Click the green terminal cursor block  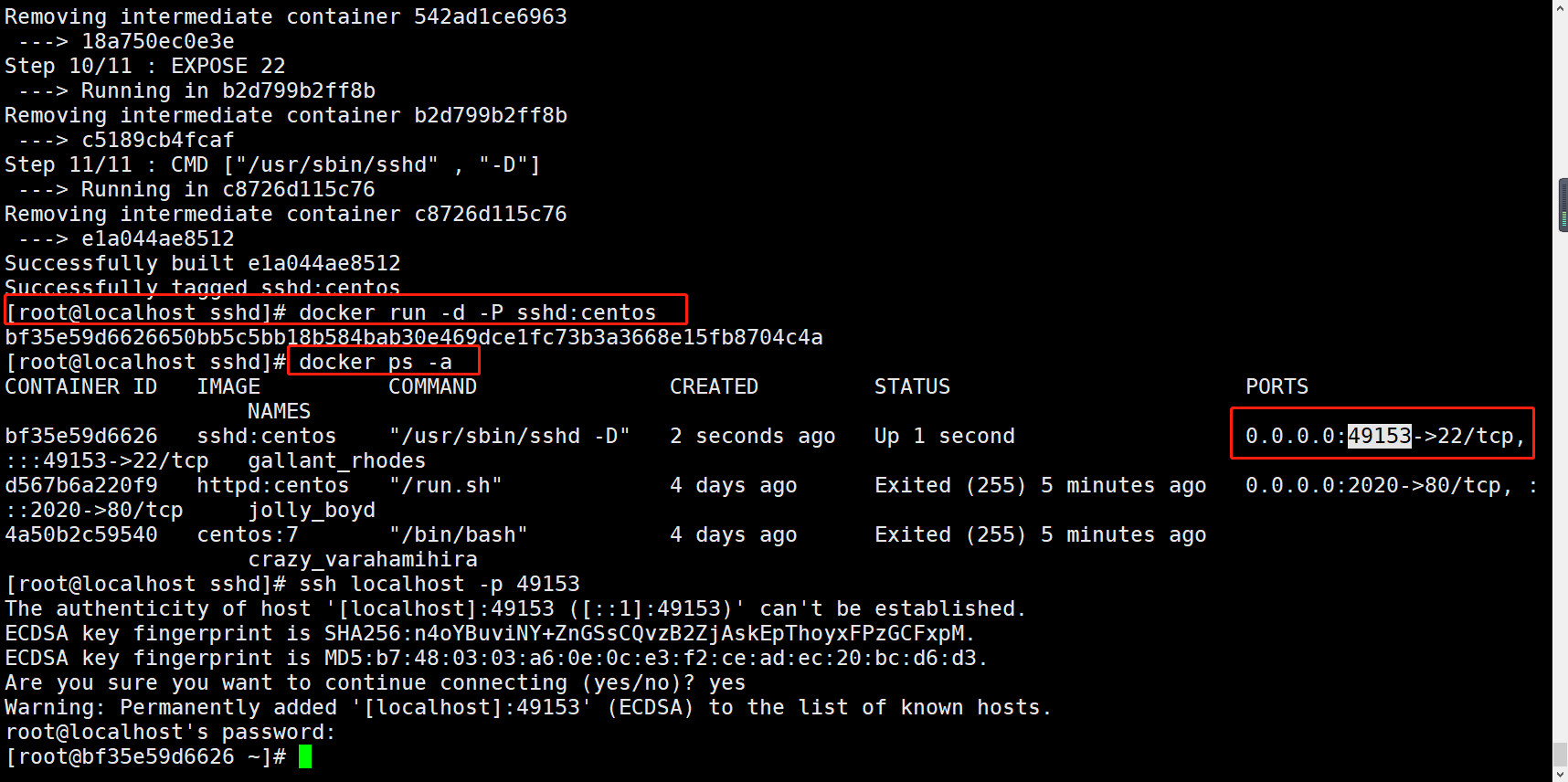[305, 756]
